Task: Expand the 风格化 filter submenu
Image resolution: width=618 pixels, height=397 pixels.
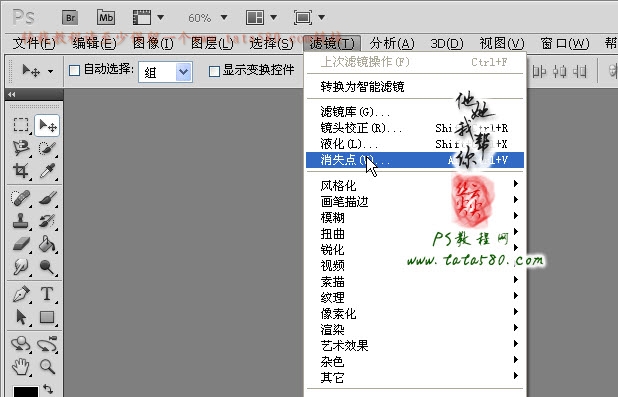Action: pyautogui.click(x=415, y=185)
